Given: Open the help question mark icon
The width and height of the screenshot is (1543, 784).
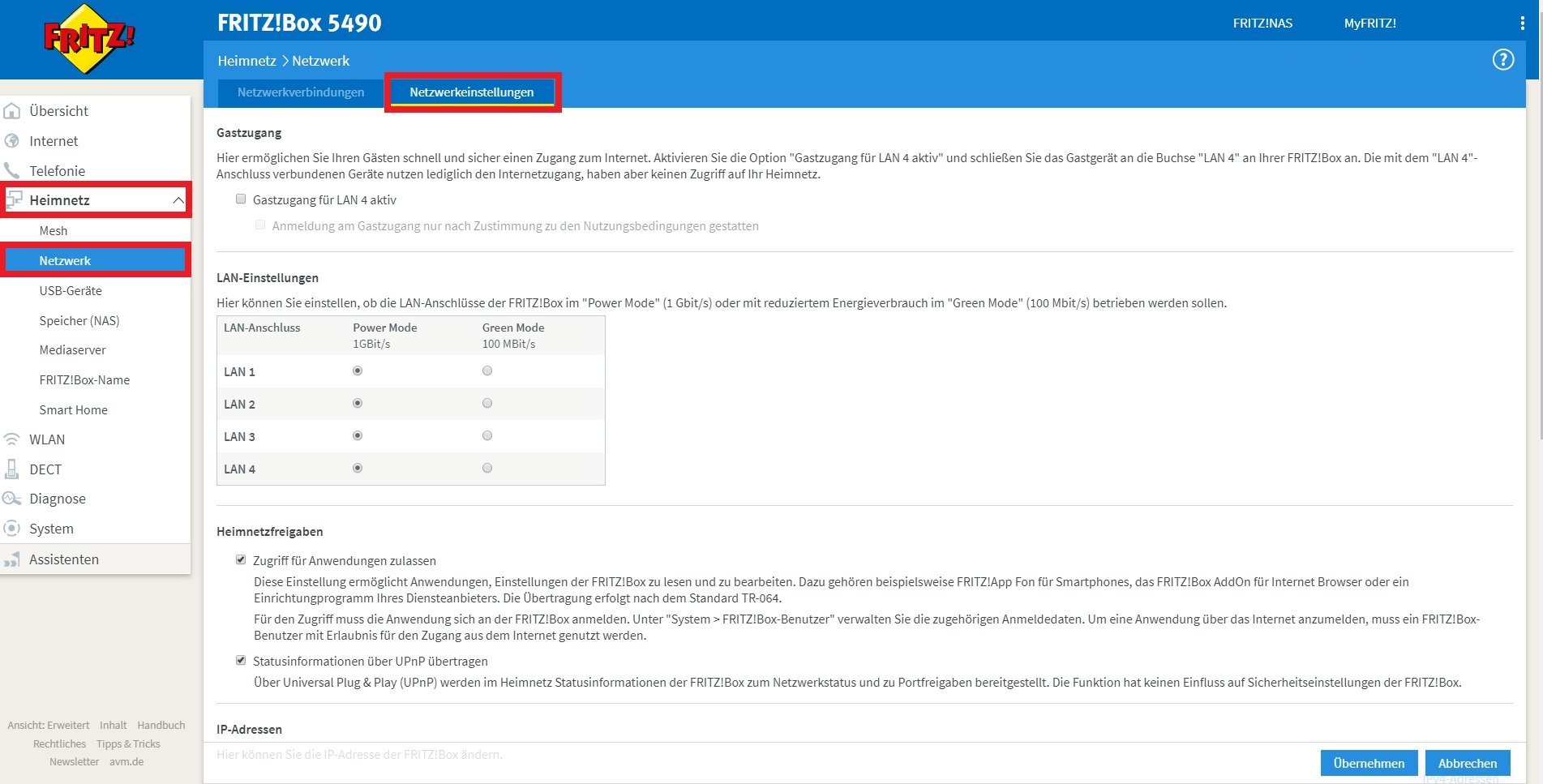Looking at the screenshot, I should point(1503,60).
